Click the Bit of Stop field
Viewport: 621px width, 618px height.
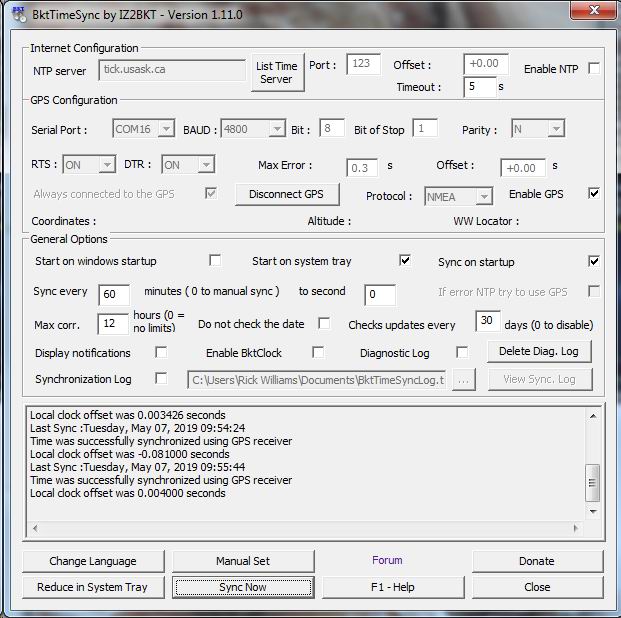(425, 128)
